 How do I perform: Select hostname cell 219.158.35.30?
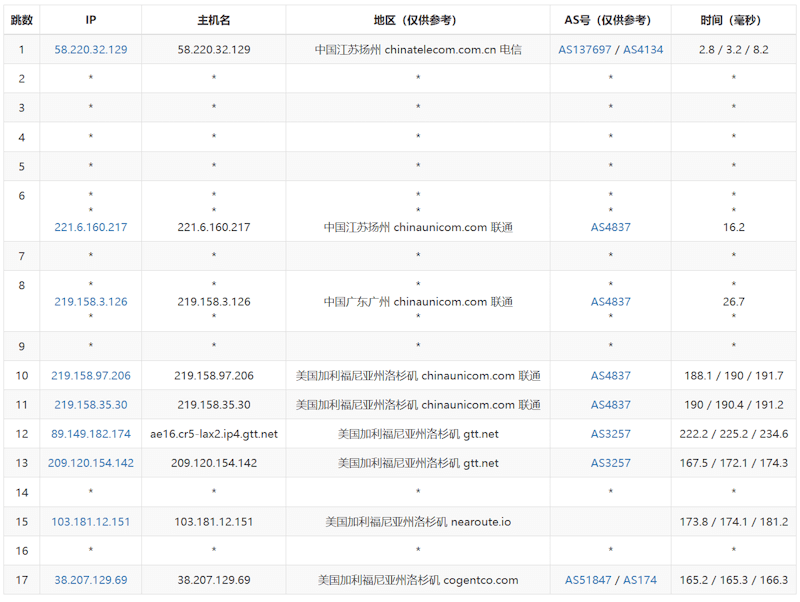click(x=214, y=405)
